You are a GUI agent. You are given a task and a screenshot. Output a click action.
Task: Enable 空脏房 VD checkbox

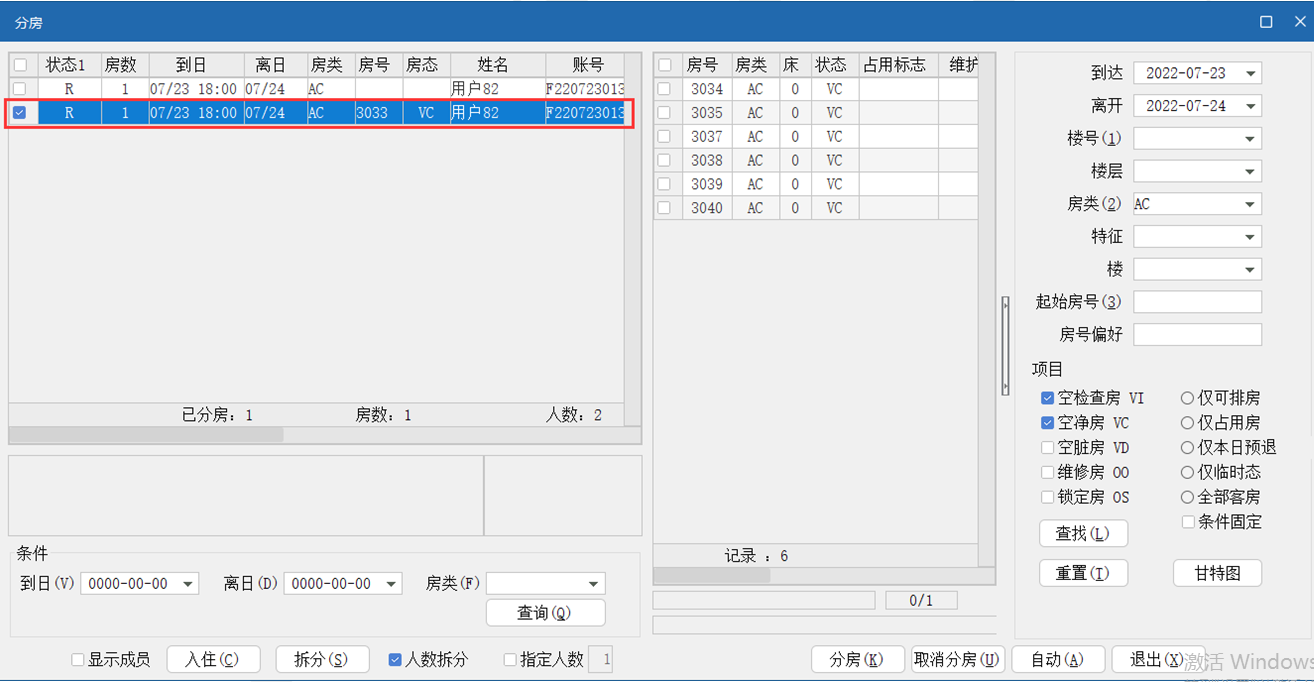(1047, 448)
